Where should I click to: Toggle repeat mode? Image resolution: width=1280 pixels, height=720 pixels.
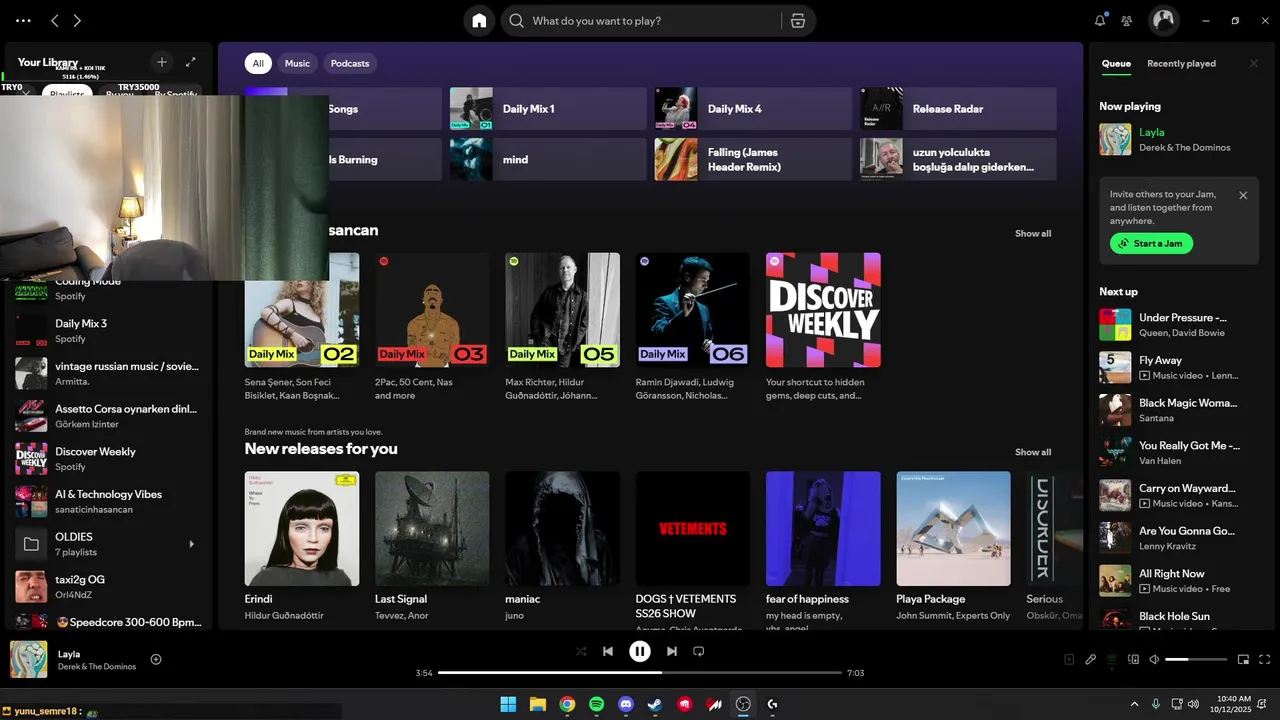[x=699, y=651]
